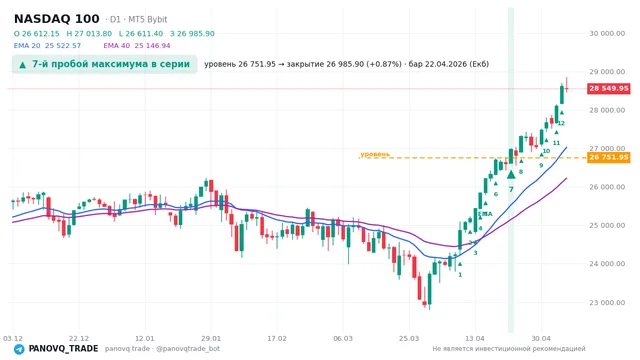Click the 13.04 date axis label
Image resolution: width=640 pixels, height=360 pixels.
(x=475, y=339)
